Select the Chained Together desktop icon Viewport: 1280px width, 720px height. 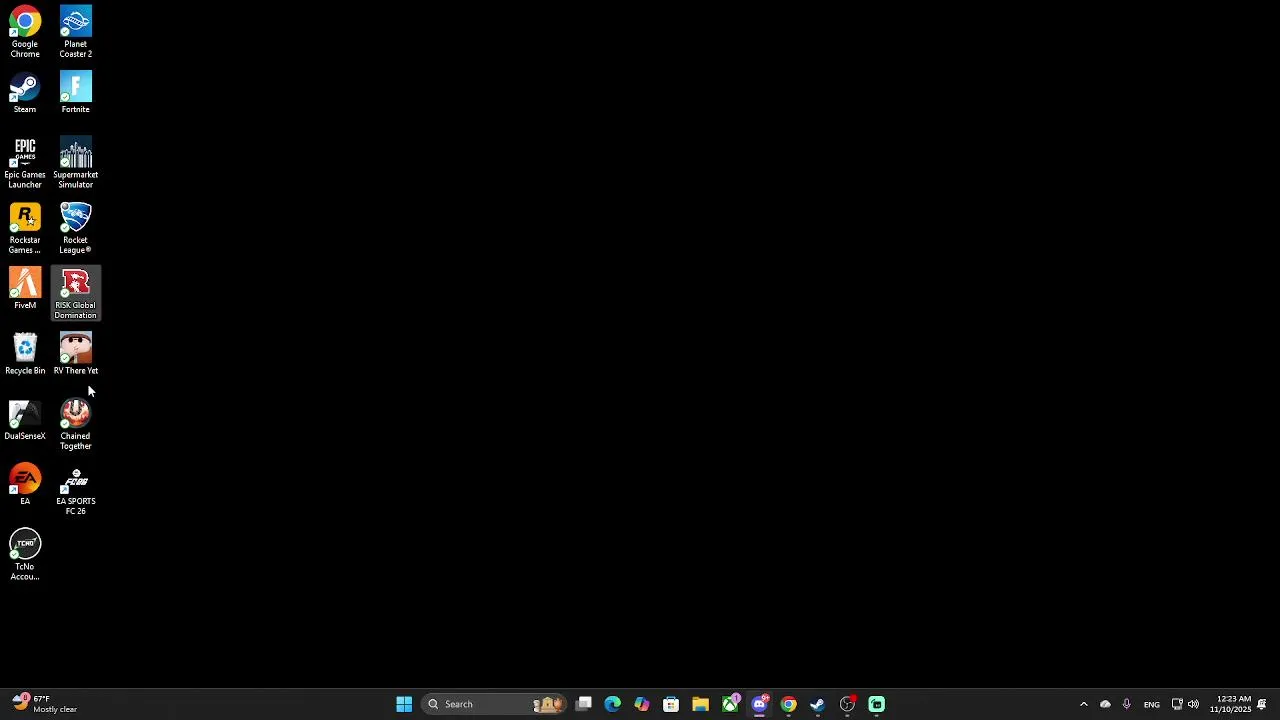click(x=75, y=425)
